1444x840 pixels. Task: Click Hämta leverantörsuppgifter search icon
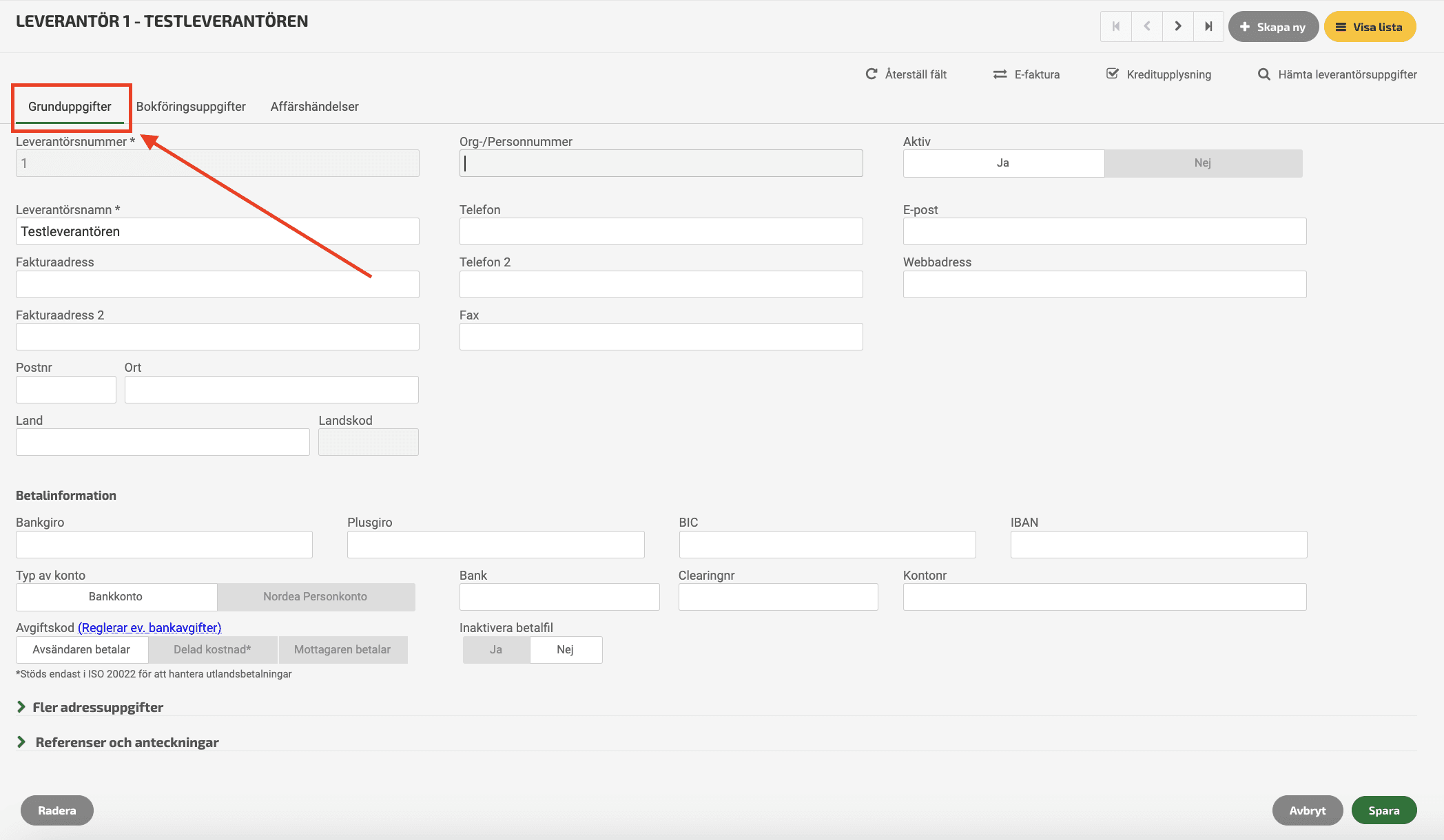click(x=1263, y=74)
